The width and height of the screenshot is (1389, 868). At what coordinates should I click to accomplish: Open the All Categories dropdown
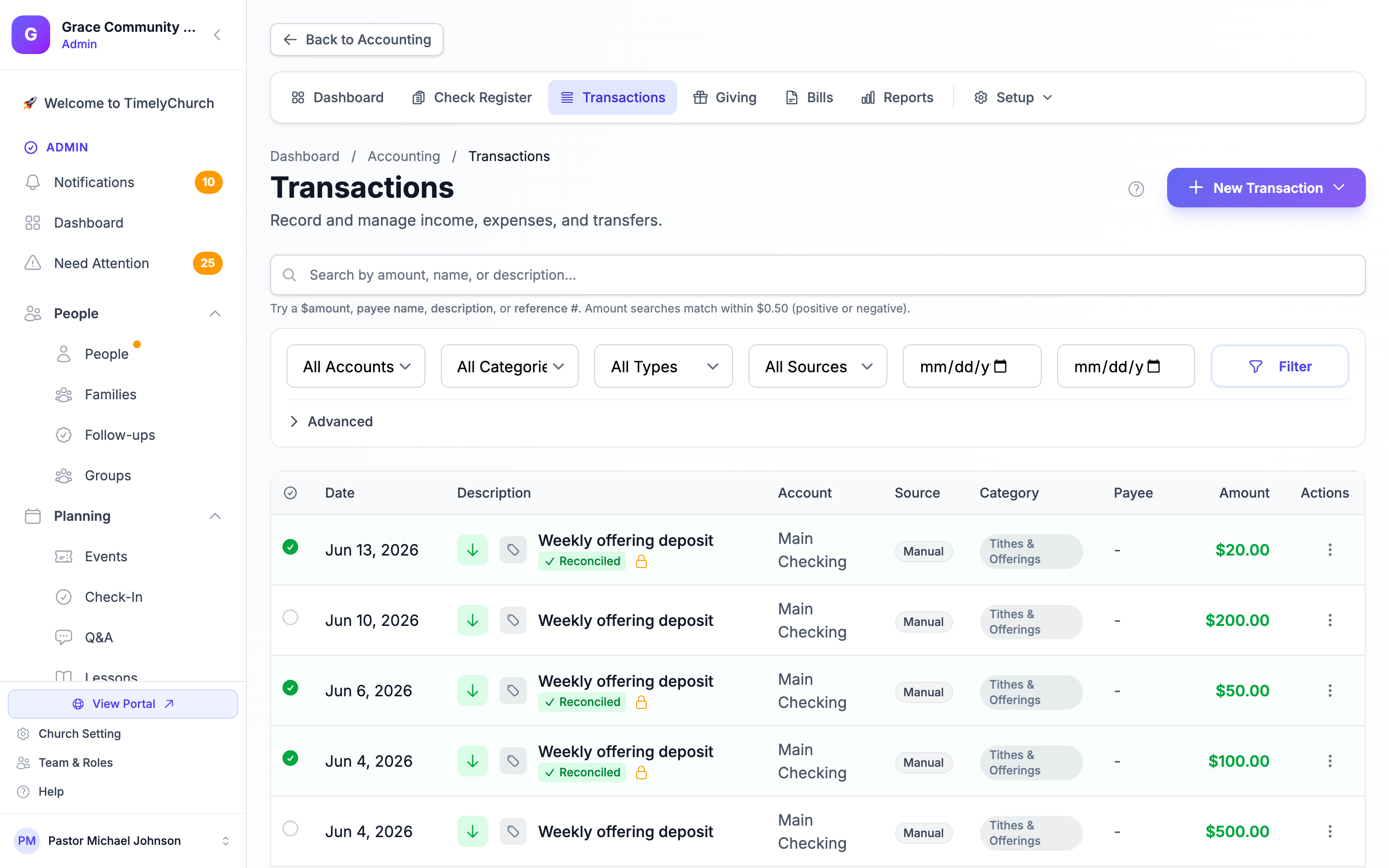510,366
